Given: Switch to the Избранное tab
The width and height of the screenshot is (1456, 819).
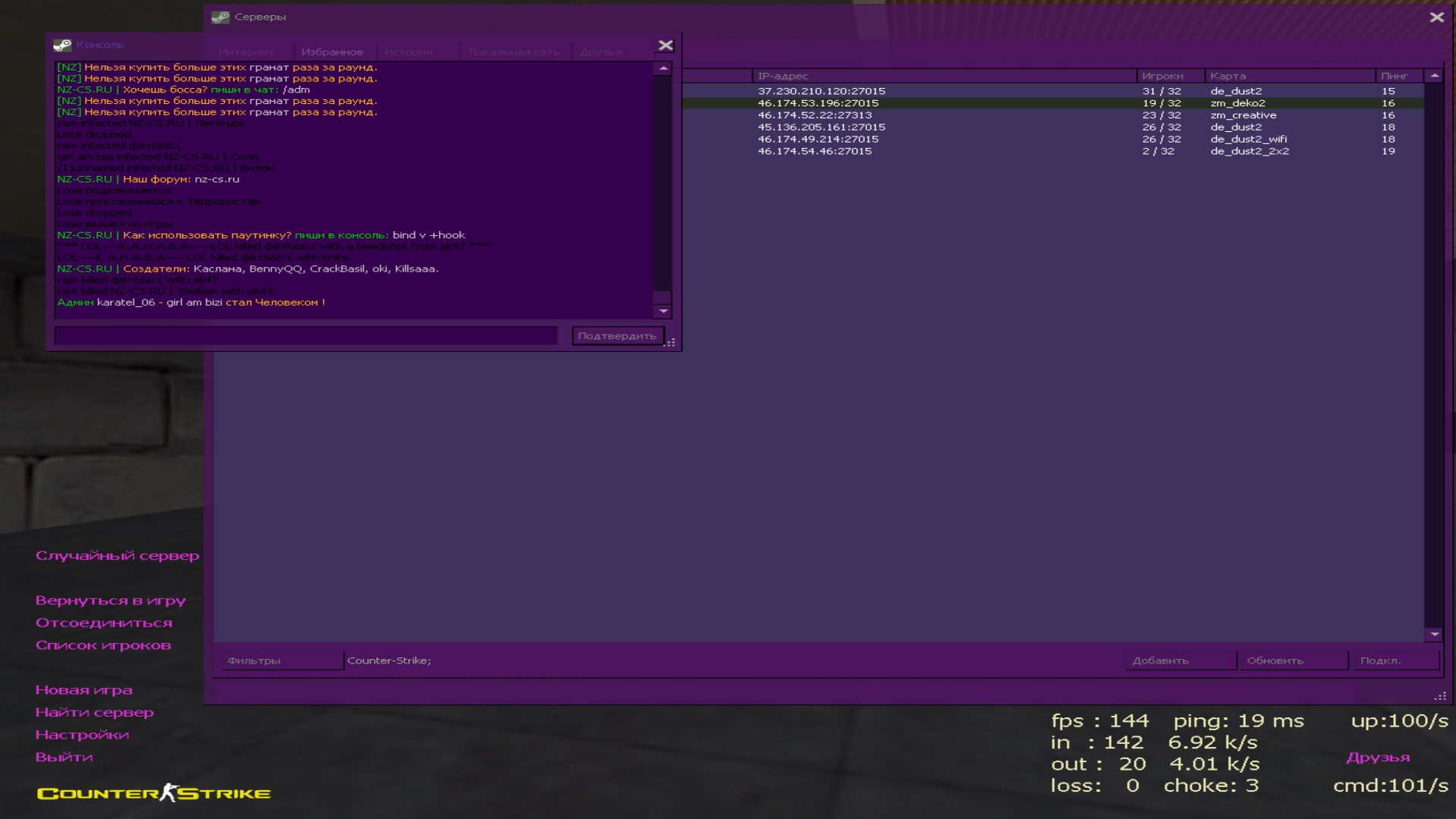Looking at the screenshot, I should click(x=331, y=52).
